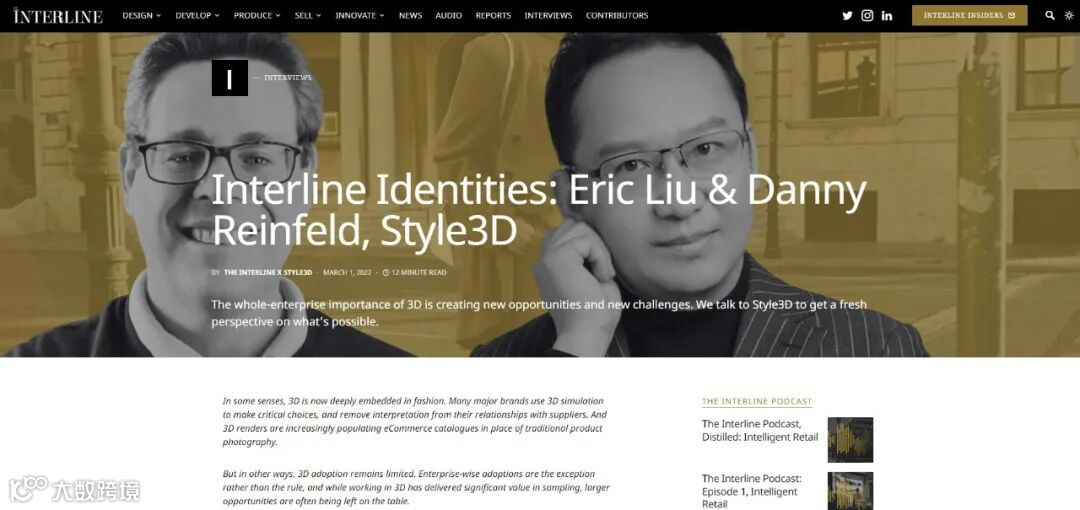
Task: Open the Instagram profile icon
Action: click(867, 15)
